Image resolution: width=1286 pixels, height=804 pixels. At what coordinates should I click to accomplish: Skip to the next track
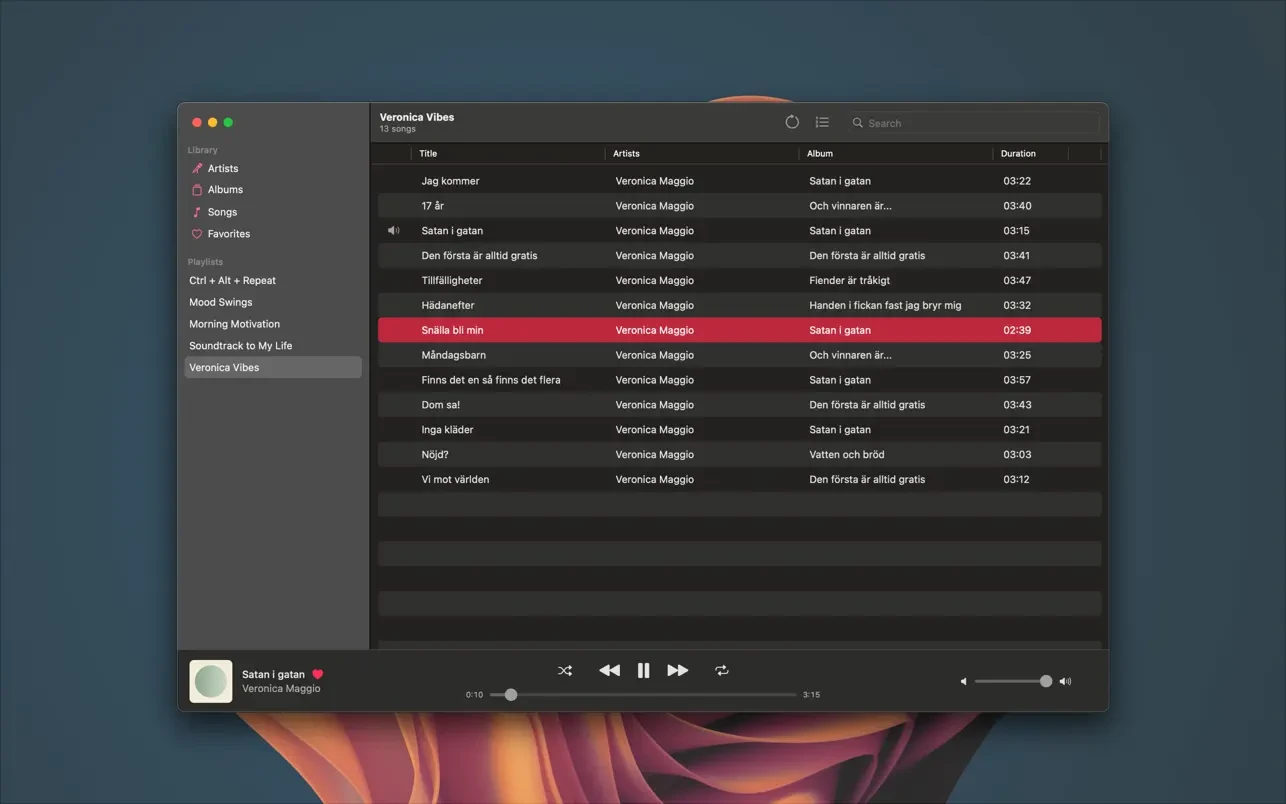(678, 671)
